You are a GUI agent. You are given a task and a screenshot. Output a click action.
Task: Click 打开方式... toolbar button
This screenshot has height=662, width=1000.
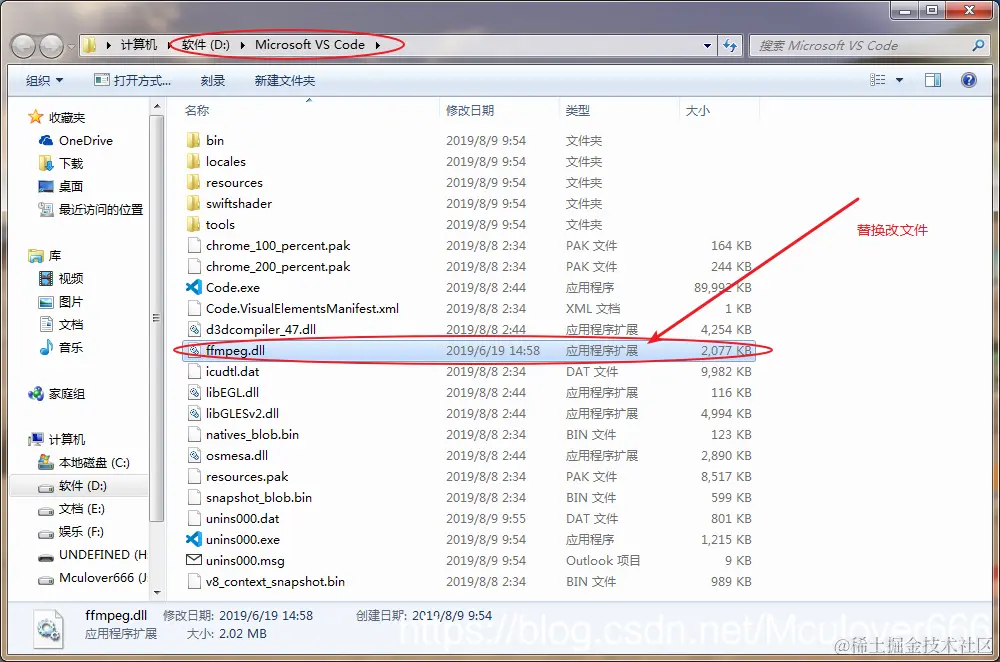[x=132, y=80]
